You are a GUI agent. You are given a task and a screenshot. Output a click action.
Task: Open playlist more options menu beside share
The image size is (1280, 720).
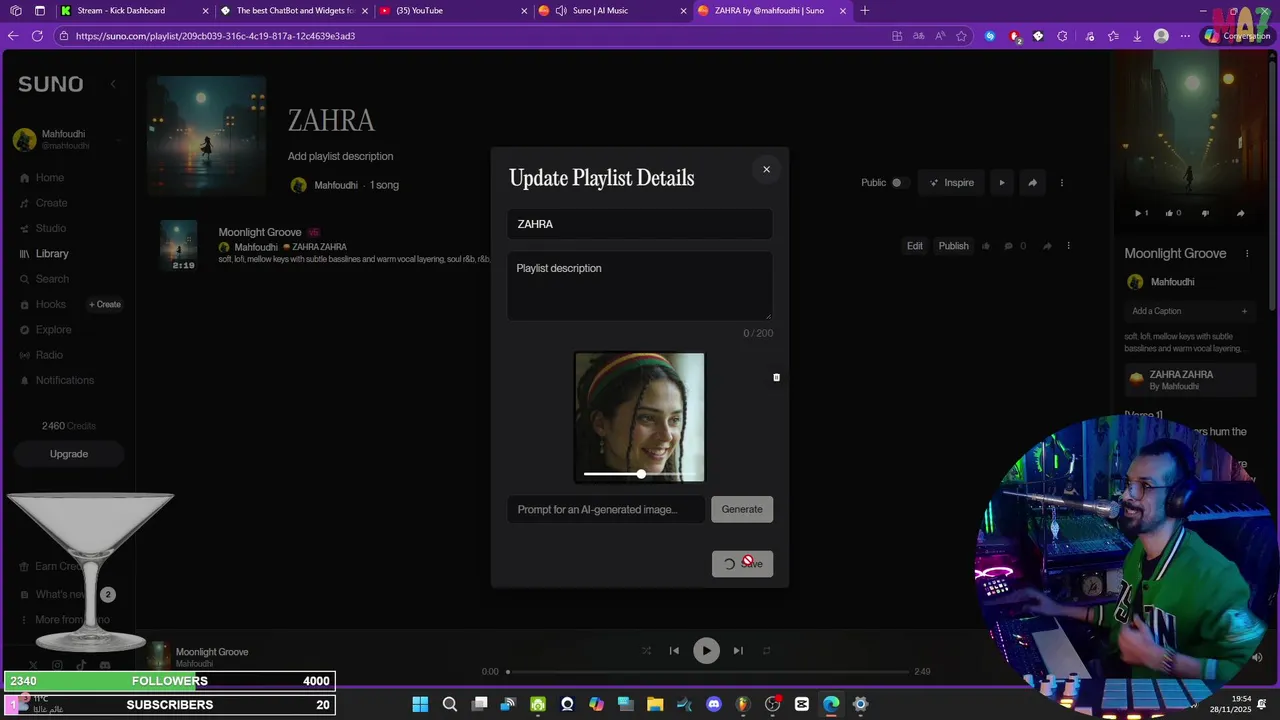click(x=1062, y=183)
